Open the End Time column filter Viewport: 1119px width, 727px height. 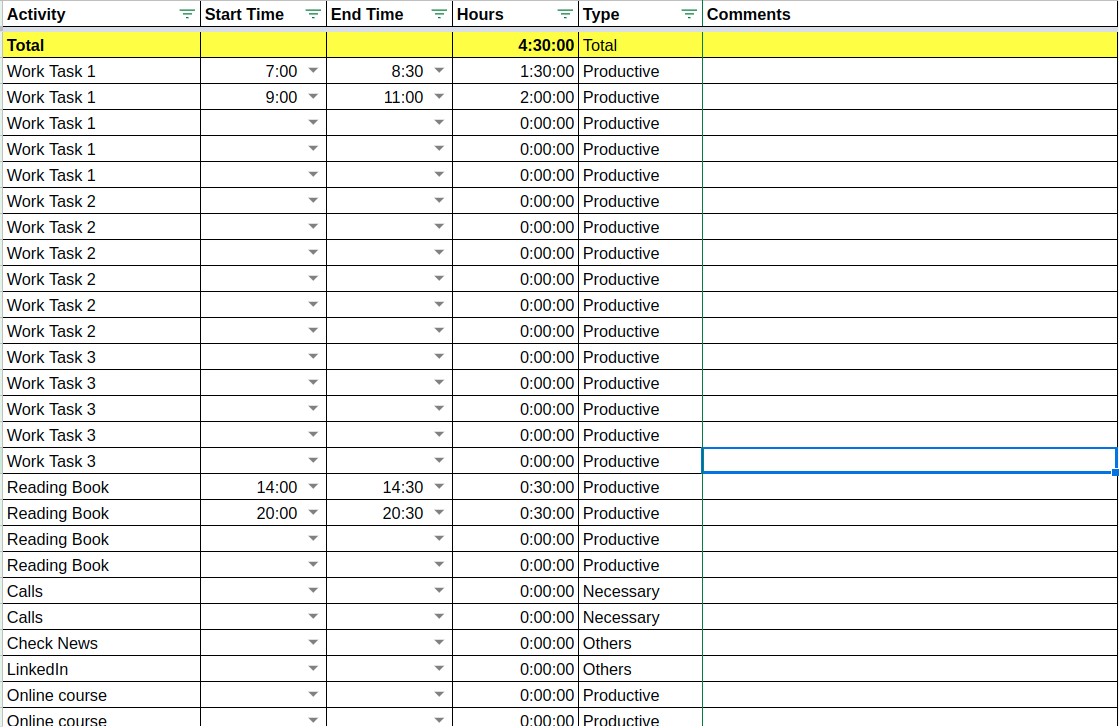point(439,14)
